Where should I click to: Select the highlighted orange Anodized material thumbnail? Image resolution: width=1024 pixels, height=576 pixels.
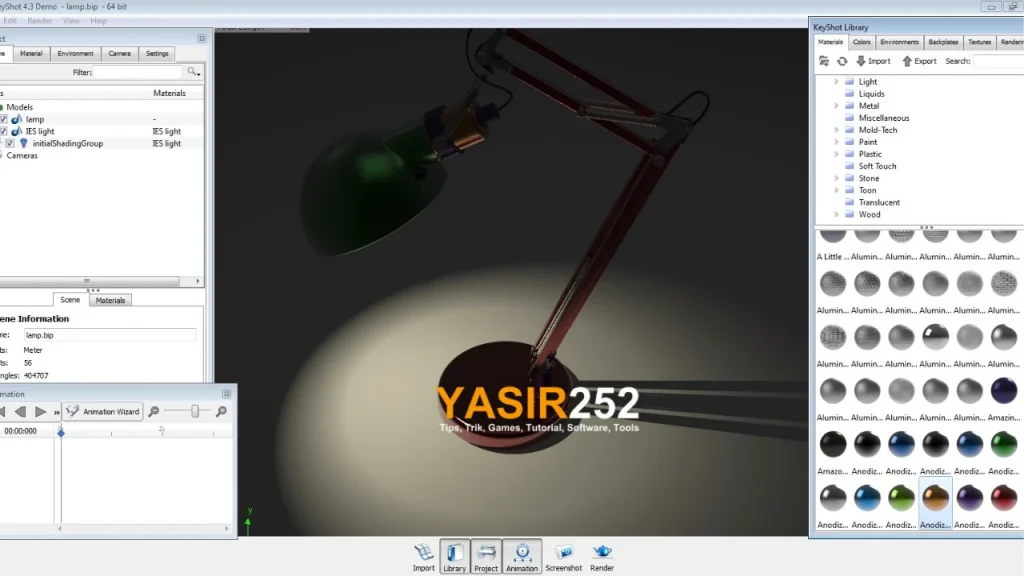pos(935,498)
